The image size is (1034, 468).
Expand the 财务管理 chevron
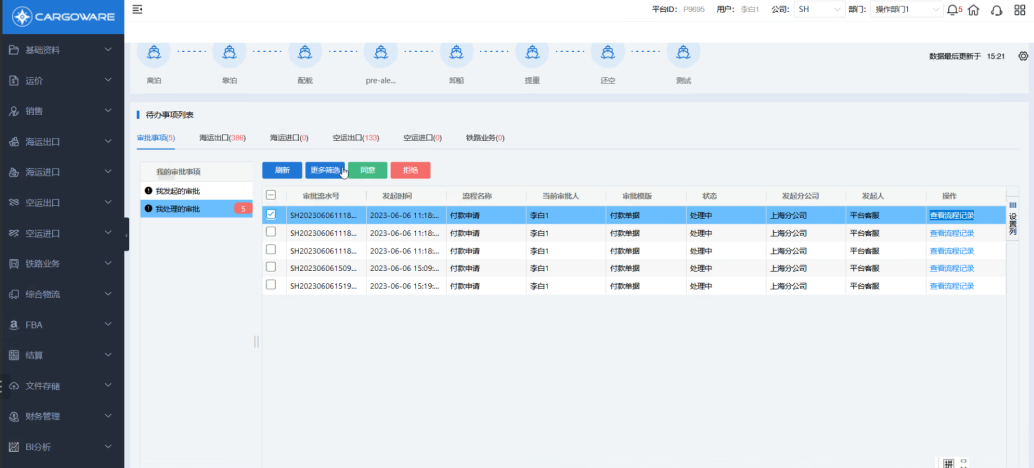tap(109, 416)
